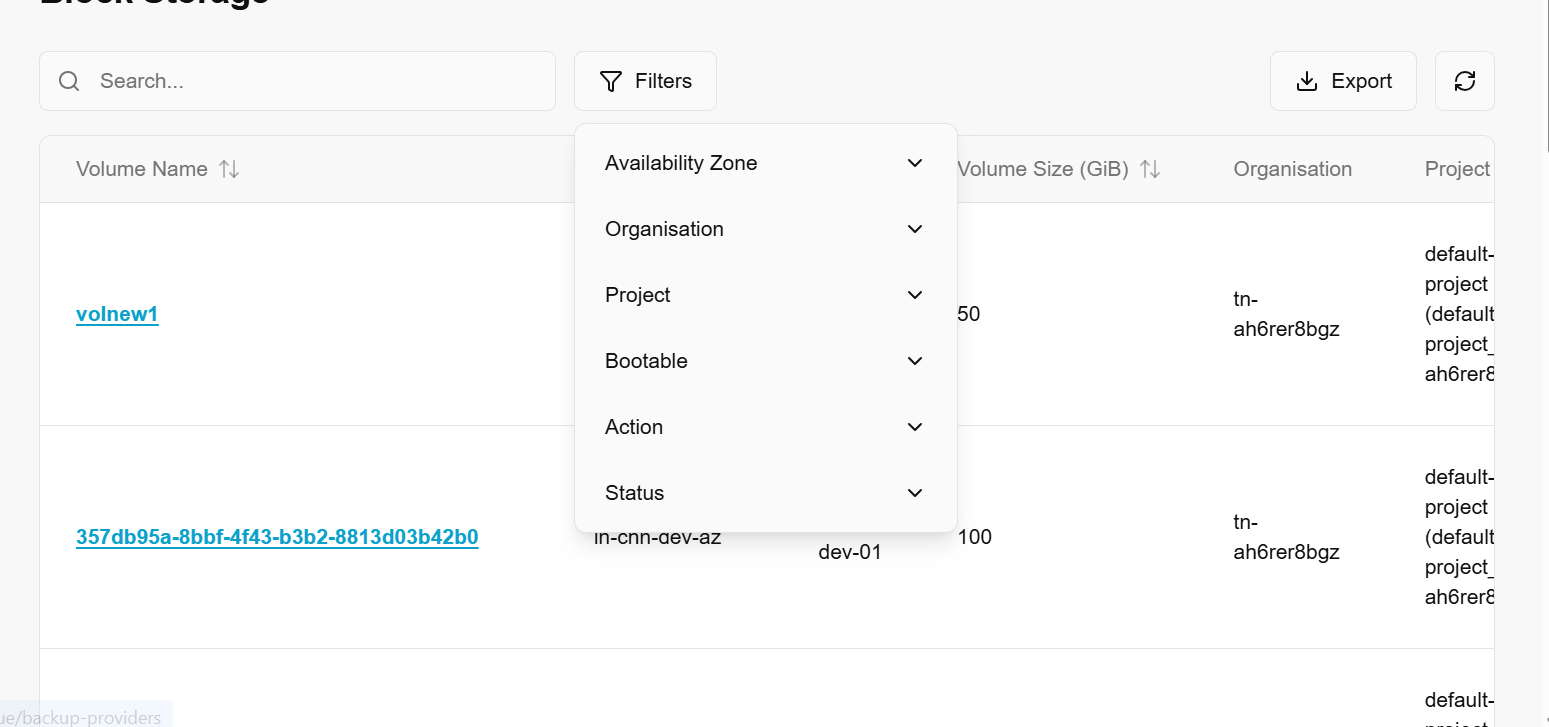Expand the Action filter chevron
This screenshot has width=1549, height=727.
point(914,427)
